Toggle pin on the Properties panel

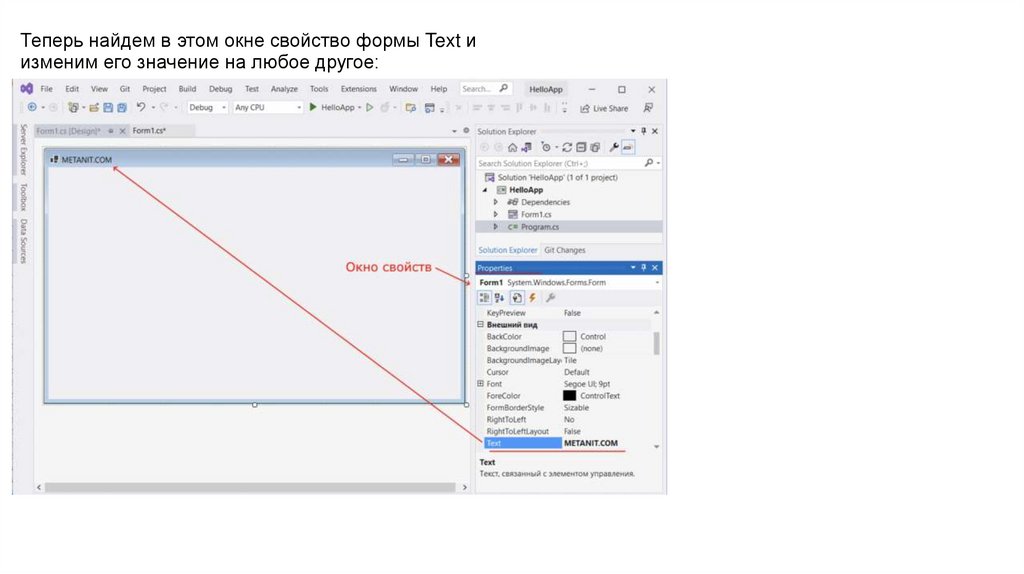tap(643, 268)
